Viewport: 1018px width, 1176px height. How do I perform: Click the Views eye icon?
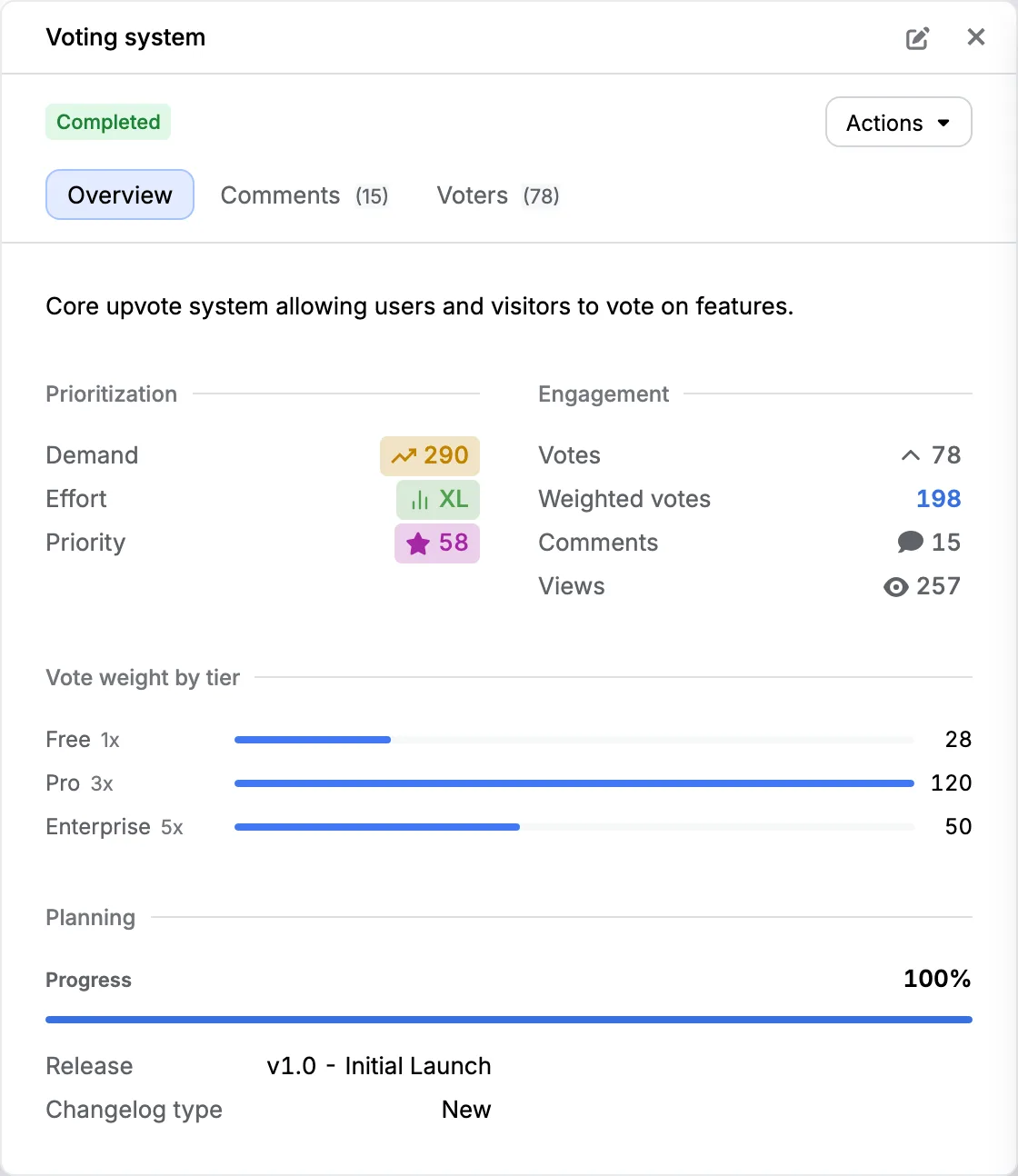[895, 587]
